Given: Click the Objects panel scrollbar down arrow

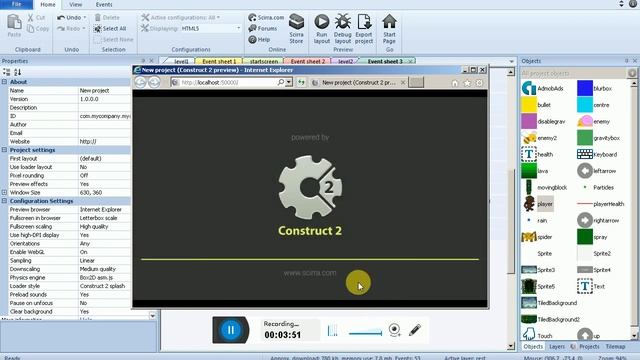Looking at the screenshot, I should [634, 336].
